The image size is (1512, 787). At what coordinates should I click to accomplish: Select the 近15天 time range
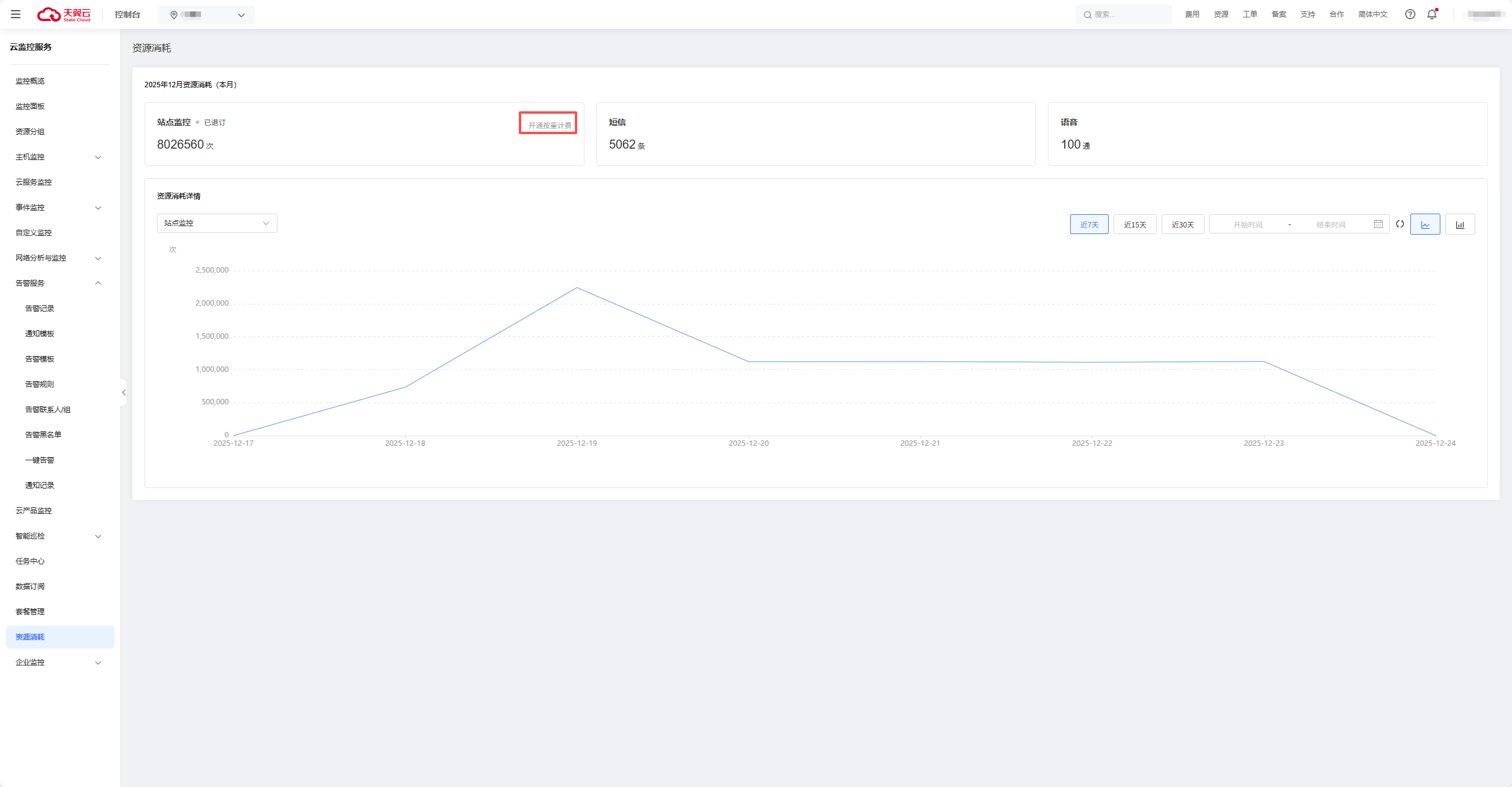click(x=1135, y=224)
